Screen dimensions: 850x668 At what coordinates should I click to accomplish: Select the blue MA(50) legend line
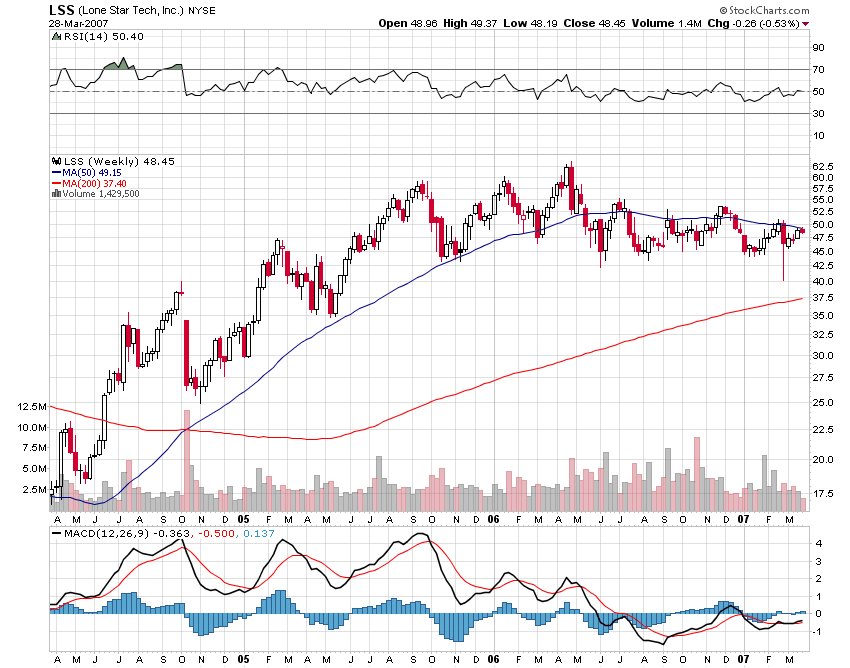click(x=56, y=172)
